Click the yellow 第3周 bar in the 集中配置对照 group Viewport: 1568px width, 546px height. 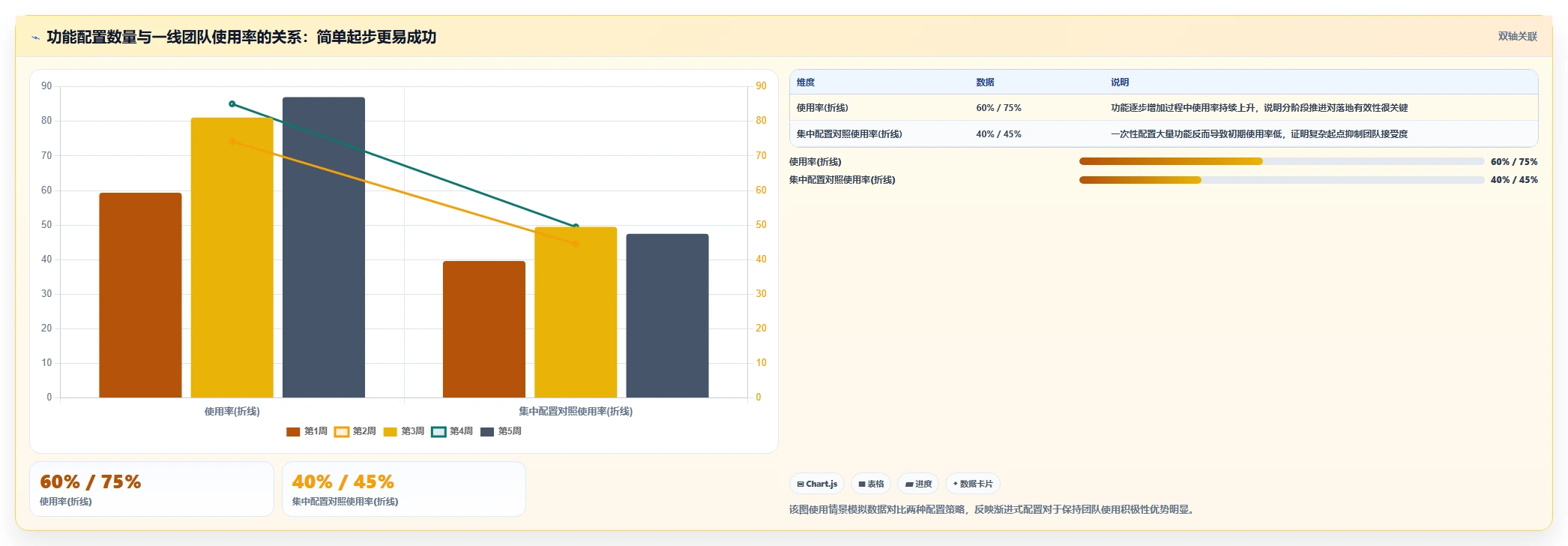point(576,313)
